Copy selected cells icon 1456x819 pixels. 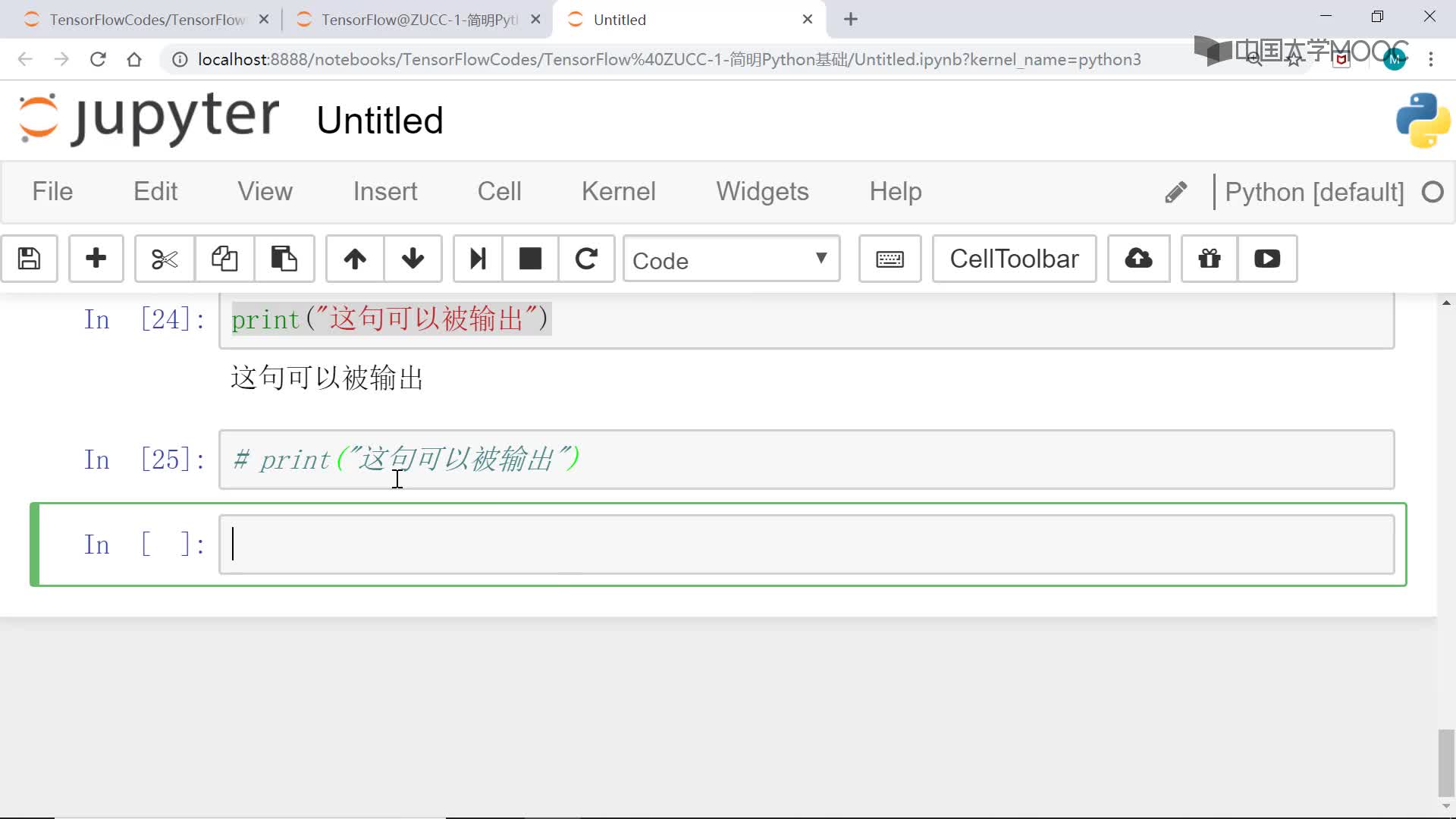coord(224,259)
